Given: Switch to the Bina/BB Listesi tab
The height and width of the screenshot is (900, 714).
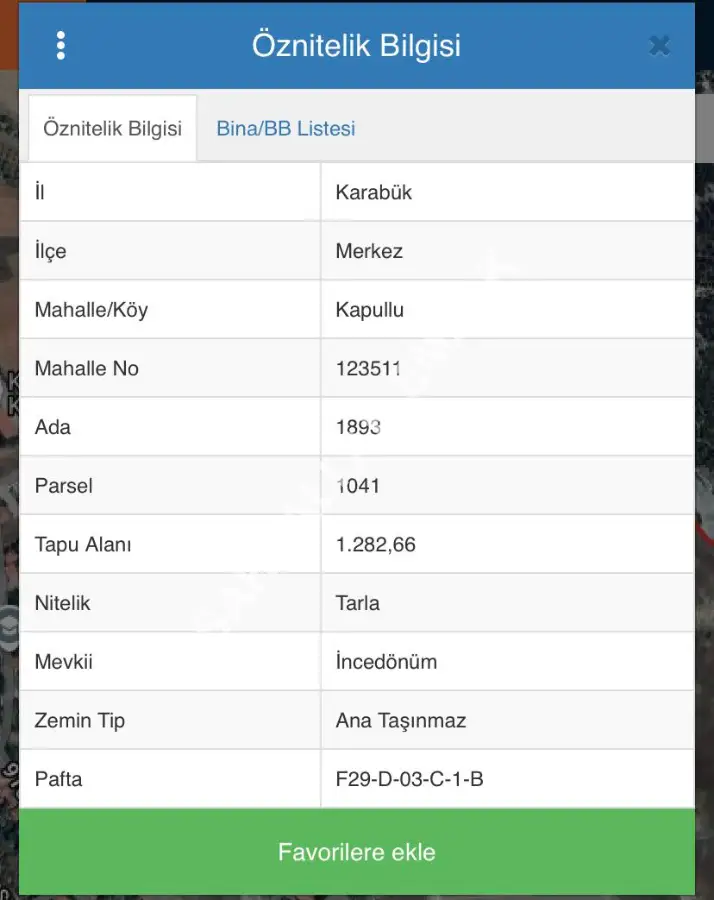Looking at the screenshot, I should tap(286, 129).
